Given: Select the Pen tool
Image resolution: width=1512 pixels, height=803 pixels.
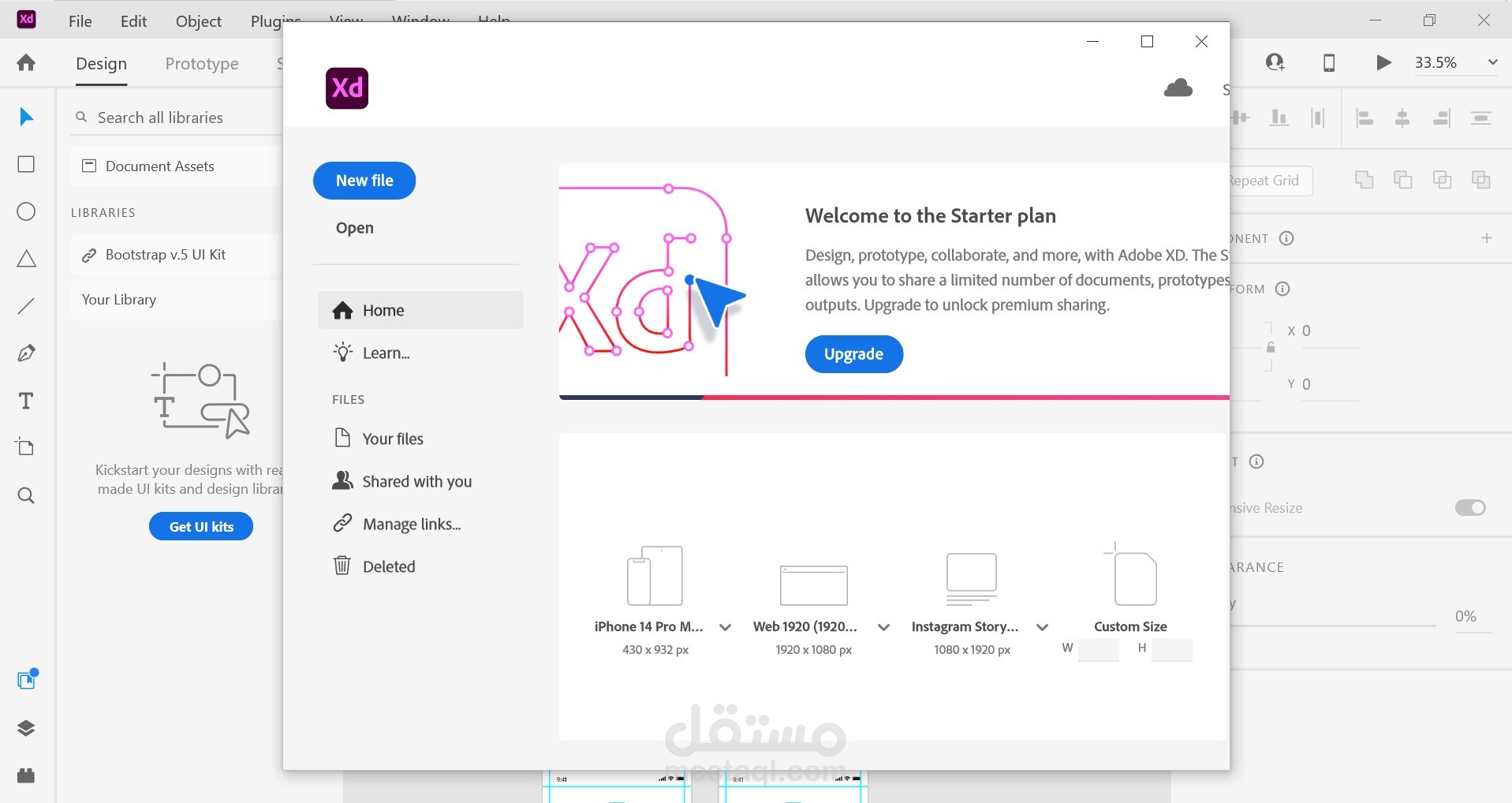Looking at the screenshot, I should tap(26, 353).
